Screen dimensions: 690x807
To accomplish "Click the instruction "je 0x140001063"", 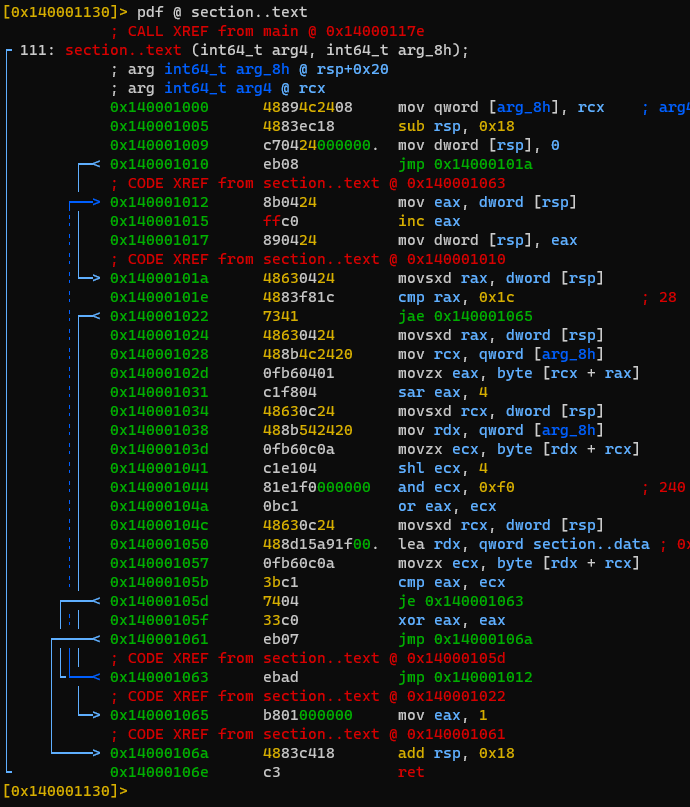I will [461, 601].
